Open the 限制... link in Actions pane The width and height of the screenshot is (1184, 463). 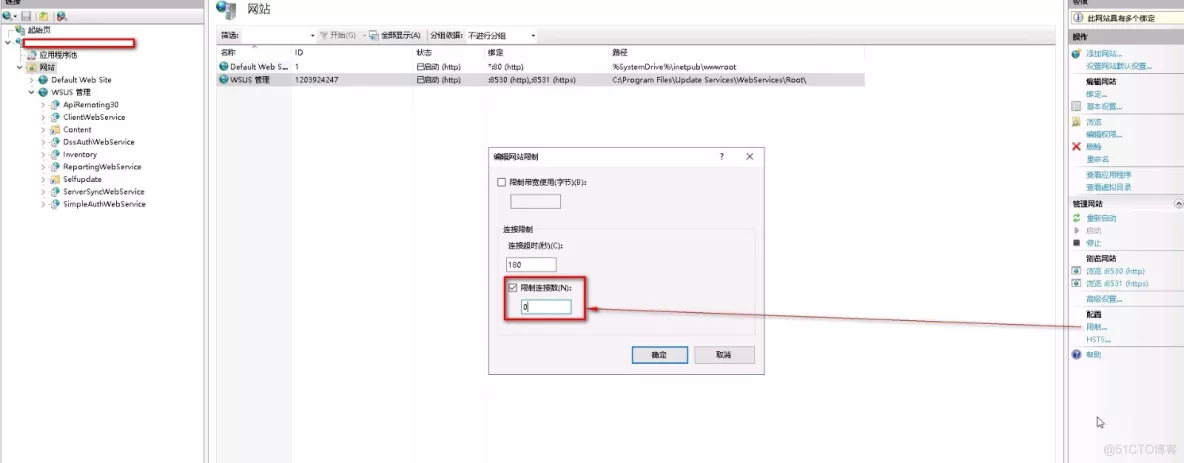click(1096, 327)
